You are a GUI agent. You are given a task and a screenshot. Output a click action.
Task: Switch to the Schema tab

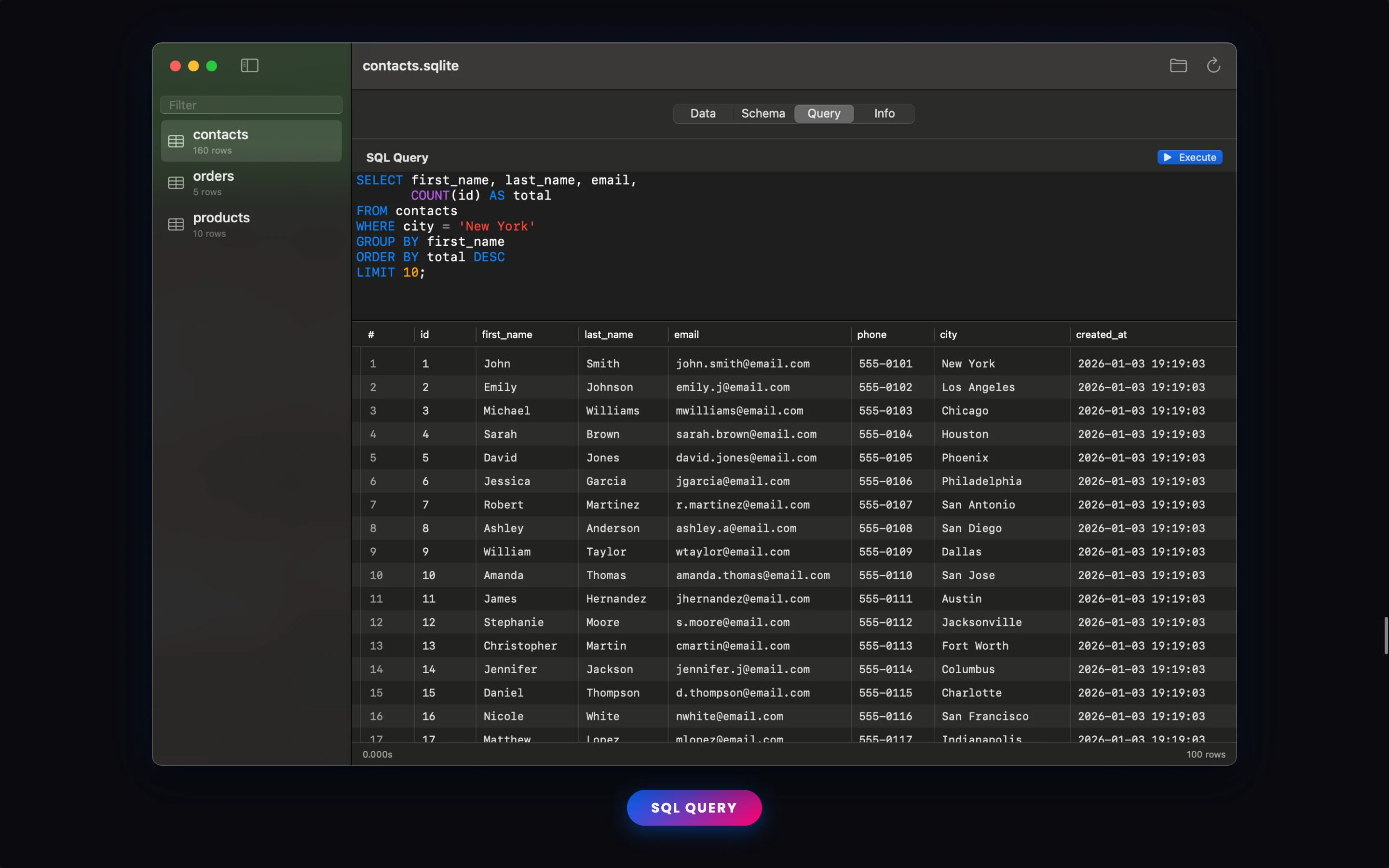click(763, 113)
